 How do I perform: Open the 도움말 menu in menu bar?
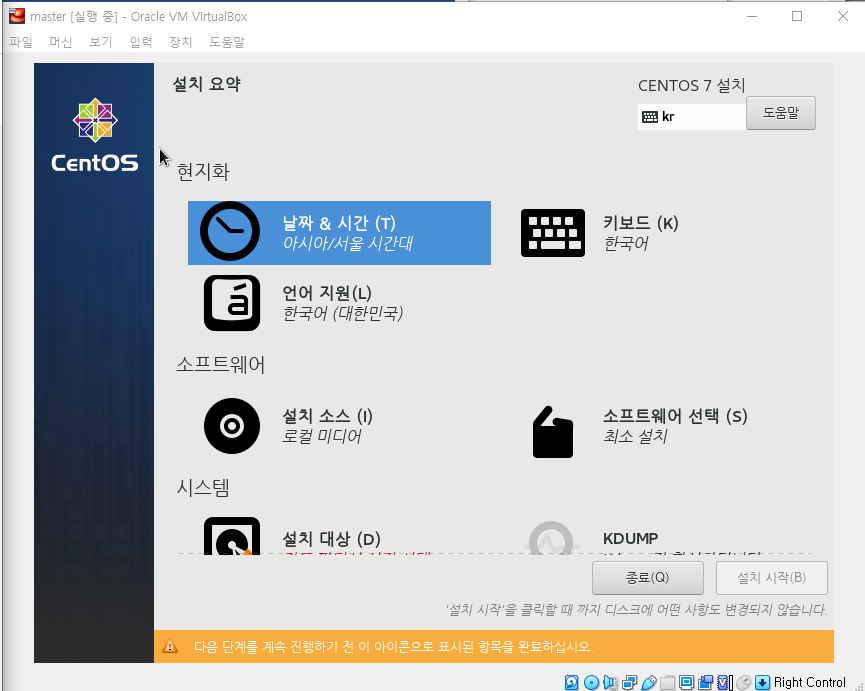(227, 42)
